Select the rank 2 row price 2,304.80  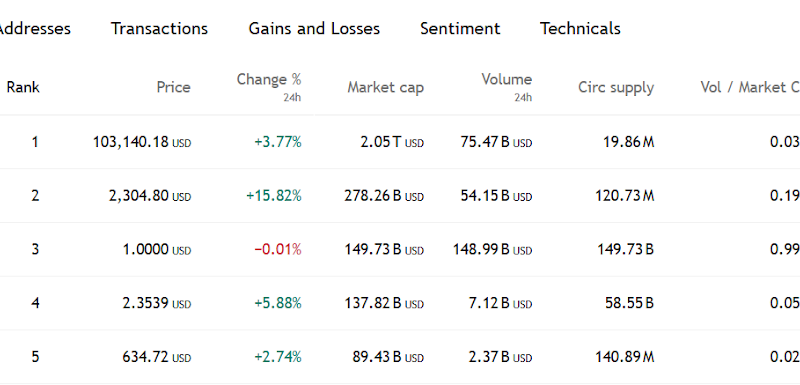[149, 196]
